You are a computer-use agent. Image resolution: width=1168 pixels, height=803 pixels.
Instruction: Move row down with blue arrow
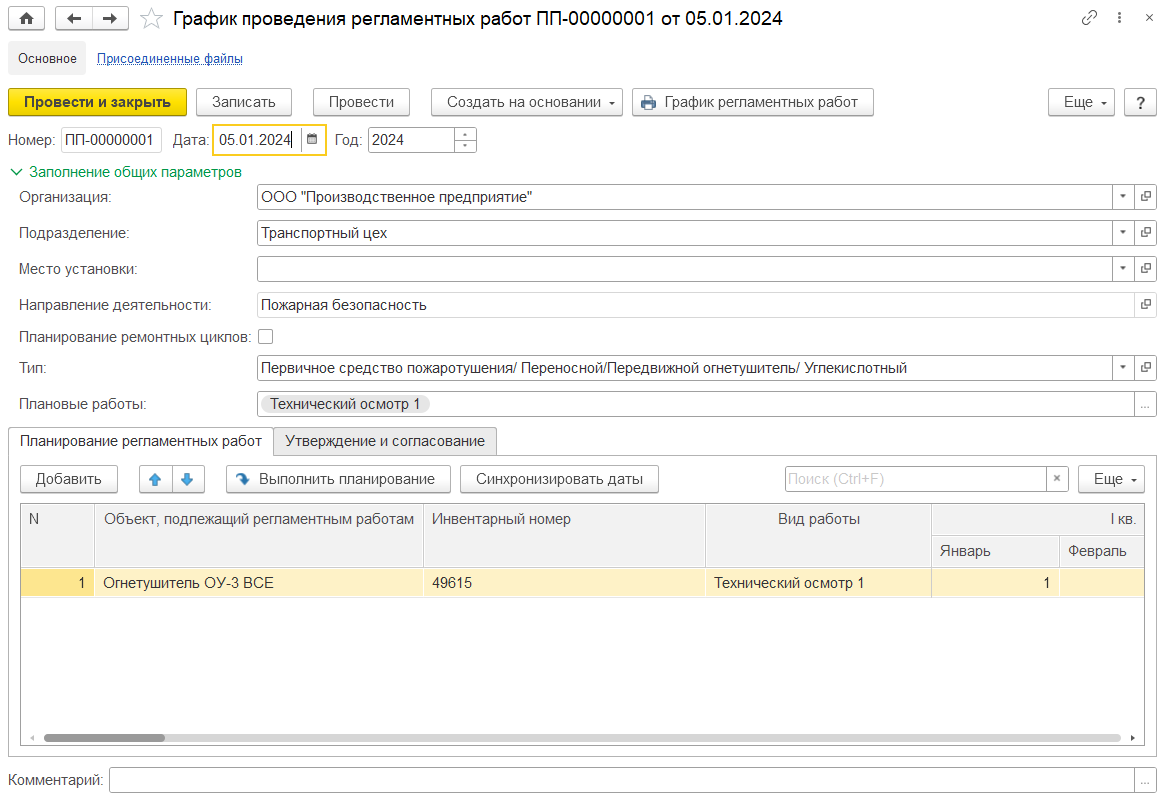tap(188, 479)
